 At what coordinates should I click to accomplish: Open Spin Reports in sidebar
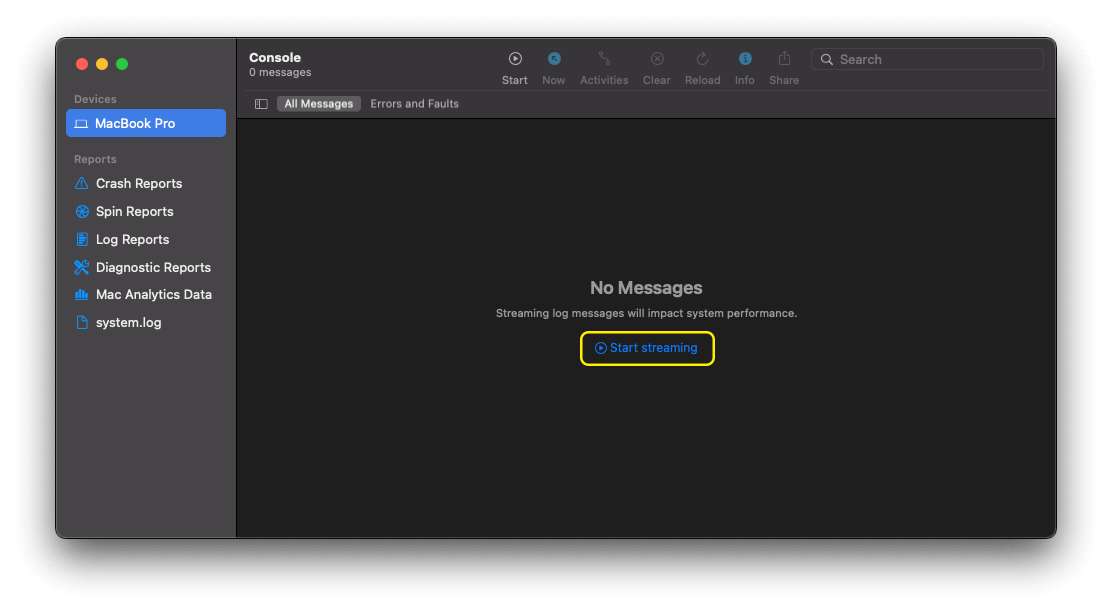click(x=134, y=212)
